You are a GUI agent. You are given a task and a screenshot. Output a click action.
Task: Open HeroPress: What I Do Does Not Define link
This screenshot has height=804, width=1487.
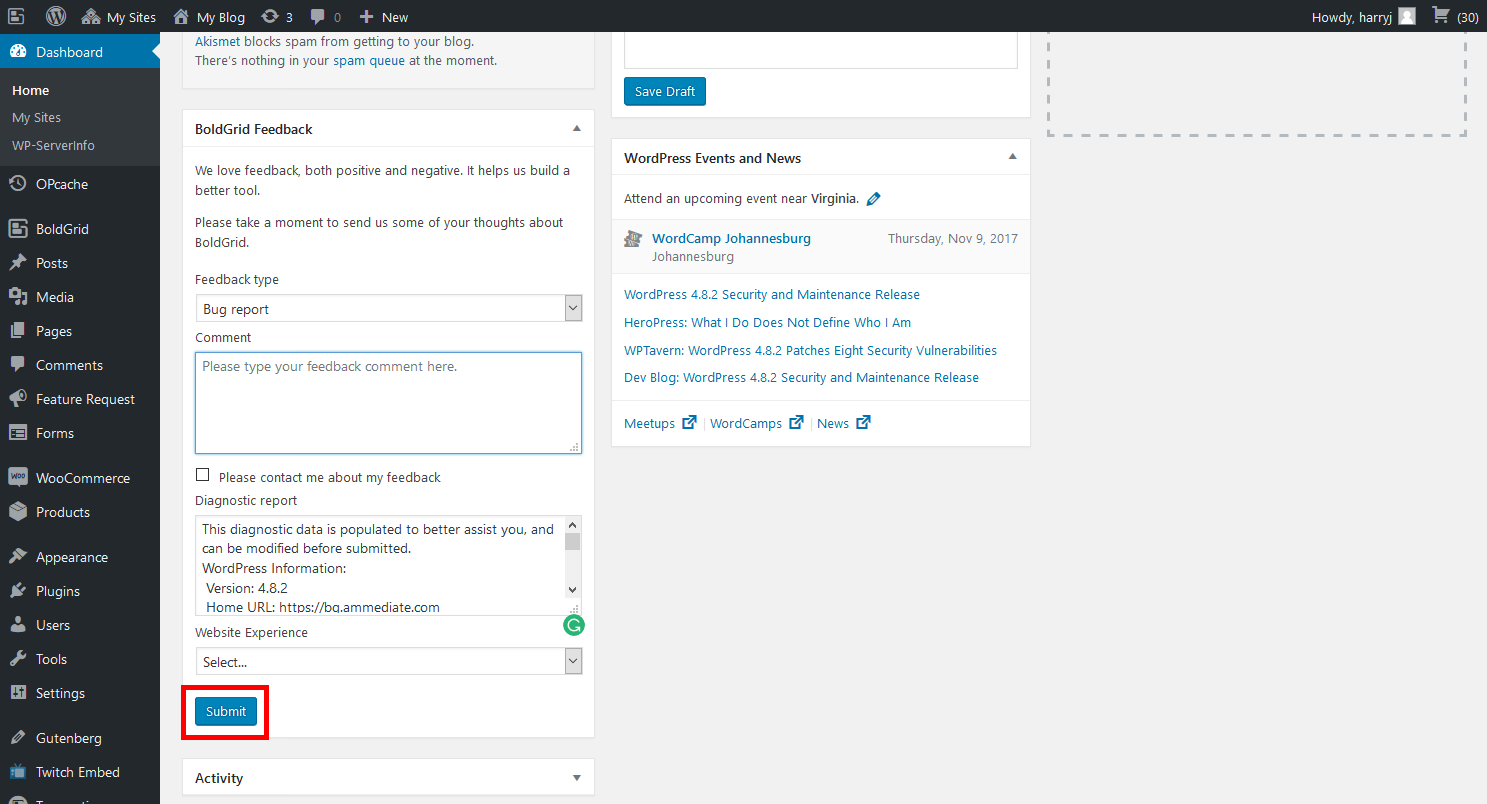click(767, 322)
